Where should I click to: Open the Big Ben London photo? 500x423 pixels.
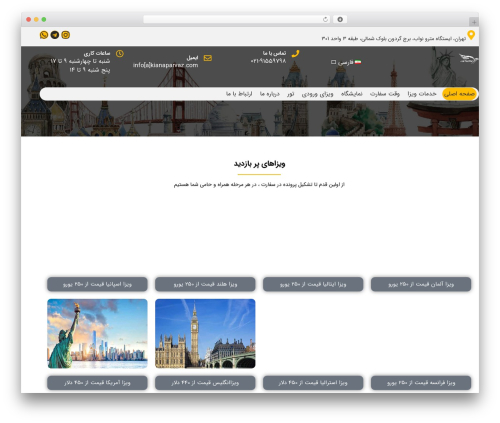point(205,334)
